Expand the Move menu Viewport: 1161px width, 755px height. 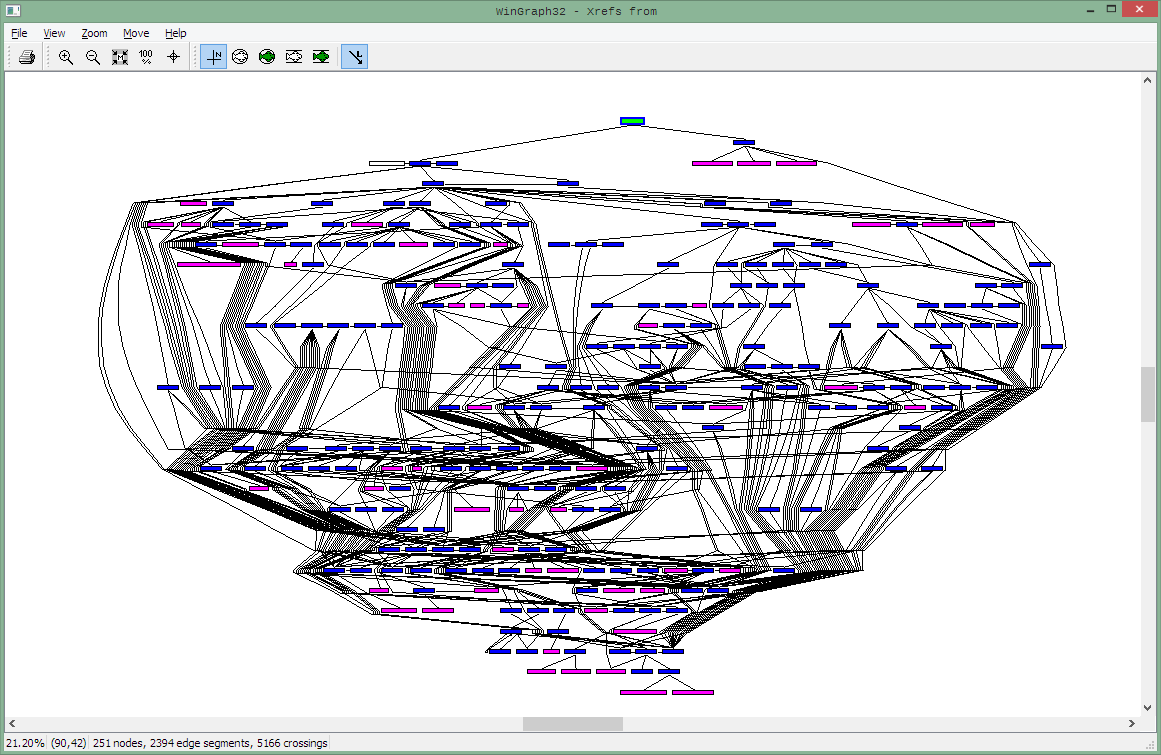point(136,33)
